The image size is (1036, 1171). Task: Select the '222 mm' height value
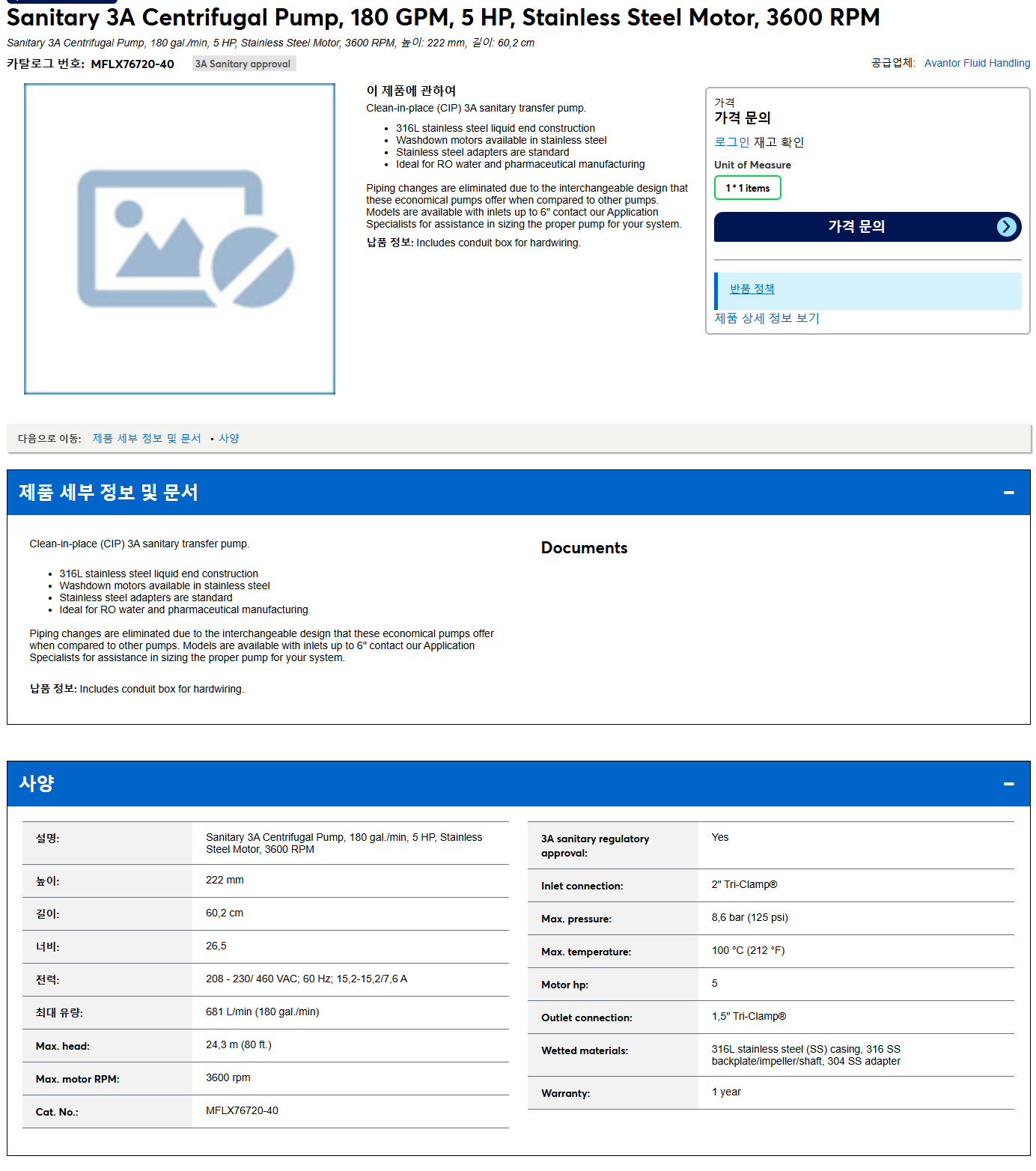(225, 880)
